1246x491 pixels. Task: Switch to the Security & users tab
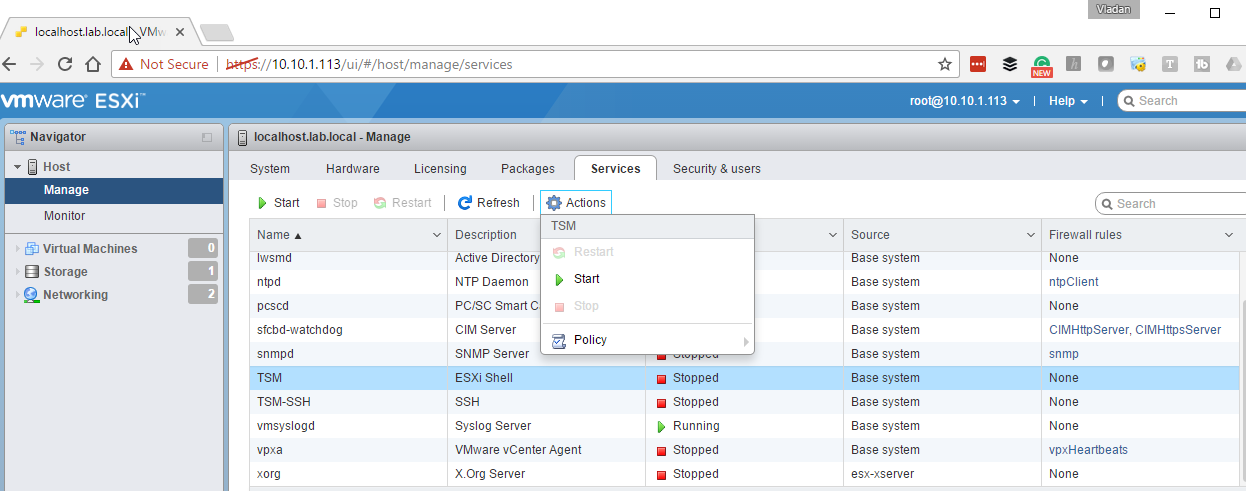click(x=716, y=169)
